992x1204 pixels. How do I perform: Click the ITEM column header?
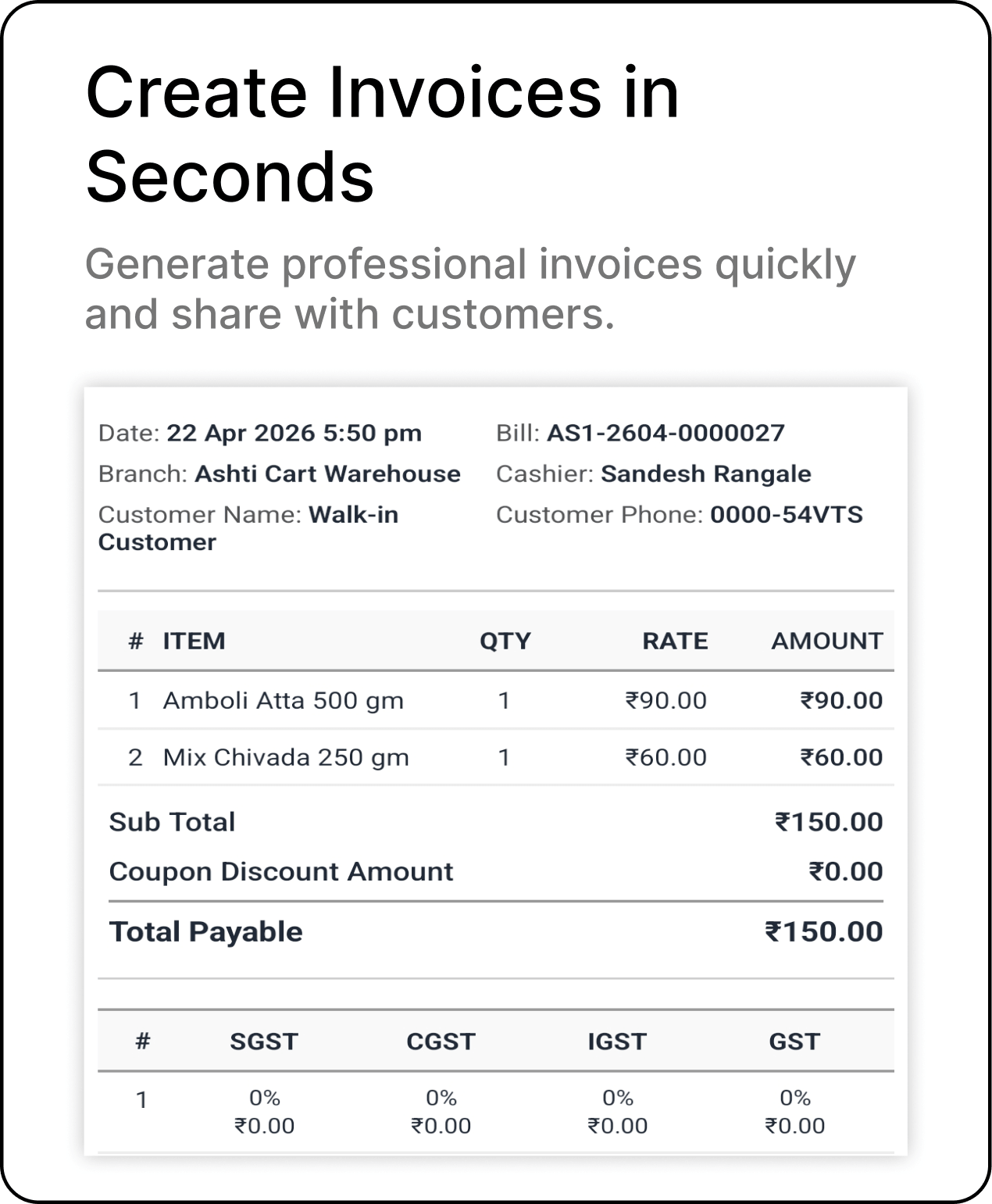(194, 641)
